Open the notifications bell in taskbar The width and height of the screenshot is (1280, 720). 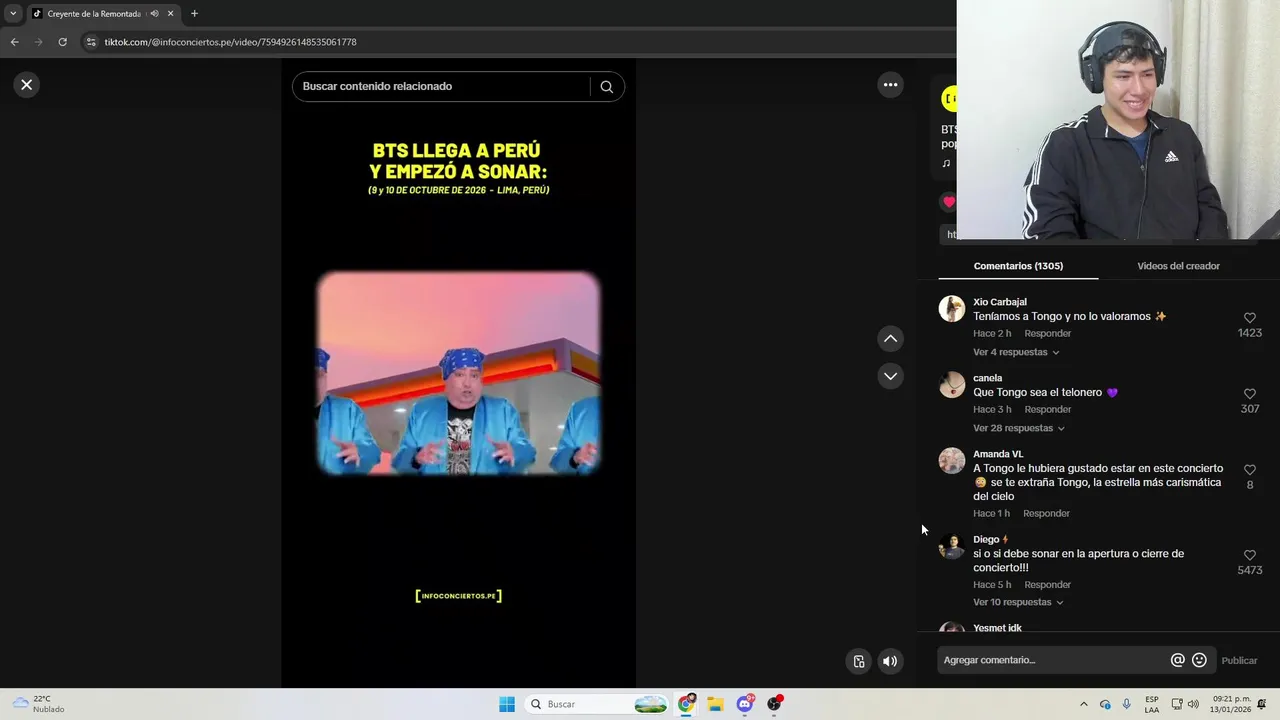(x=1262, y=704)
